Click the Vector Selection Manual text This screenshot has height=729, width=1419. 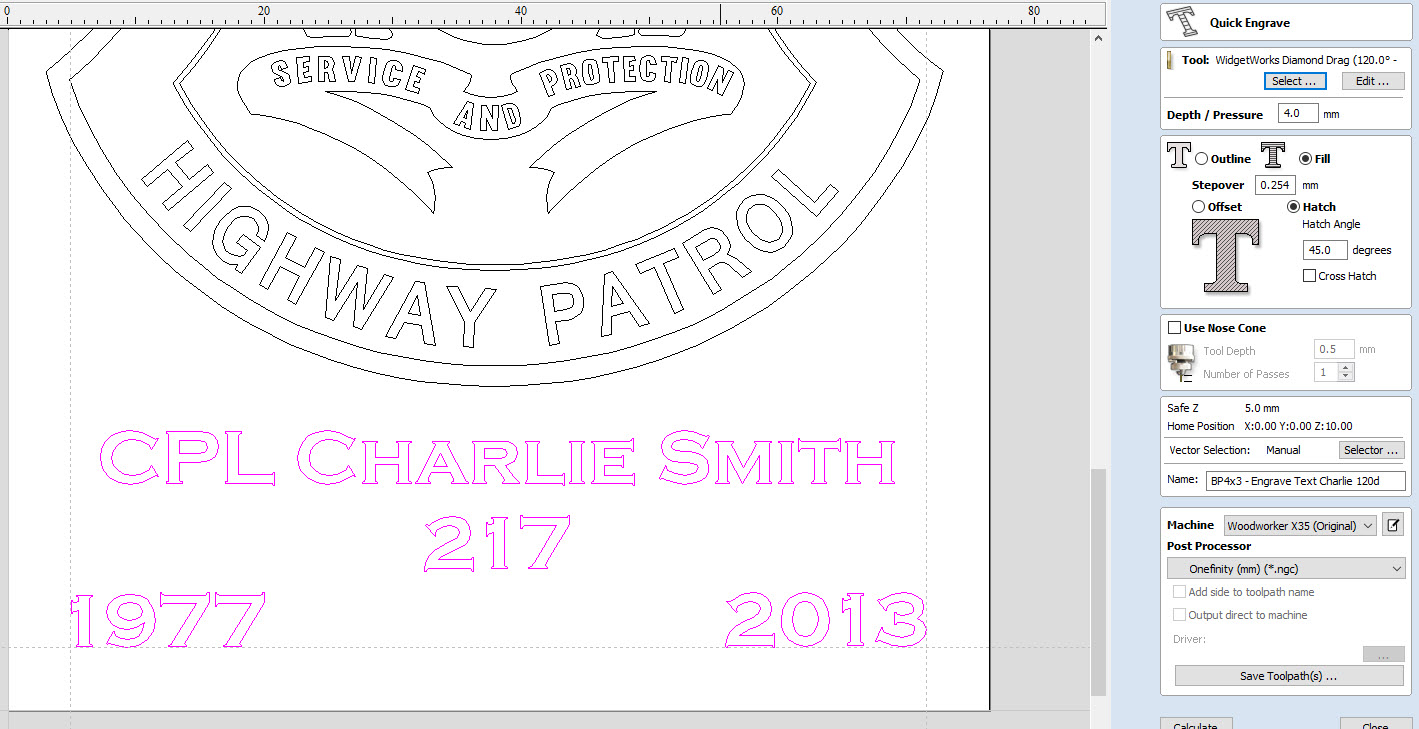click(1283, 450)
